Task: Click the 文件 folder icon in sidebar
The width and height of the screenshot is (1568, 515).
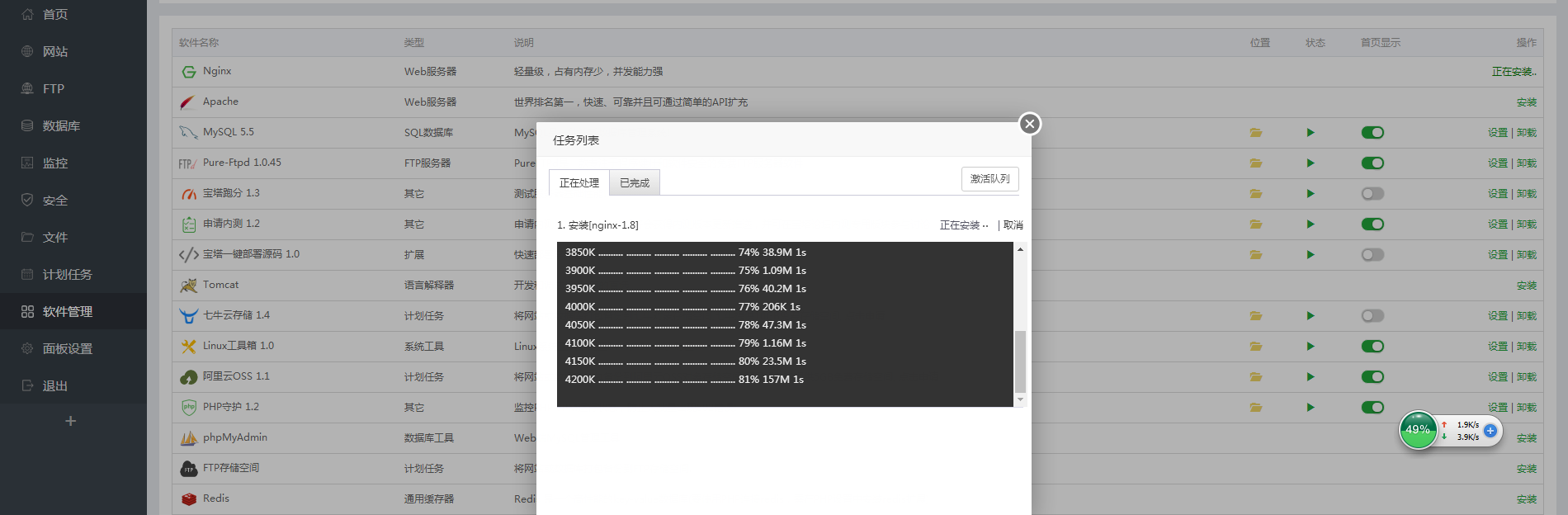Action: pos(27,237)
